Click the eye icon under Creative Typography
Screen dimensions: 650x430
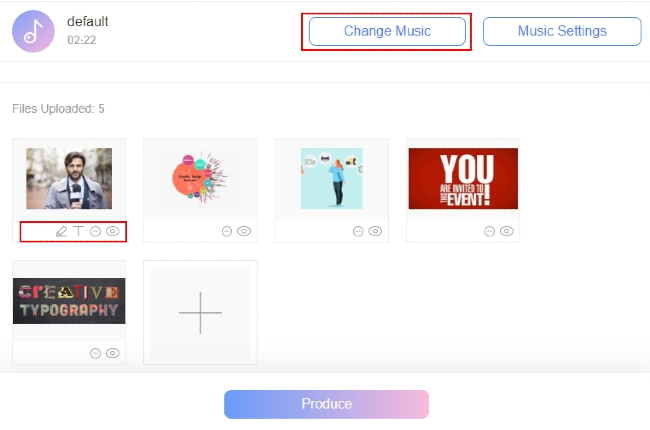tap(113, 353)
